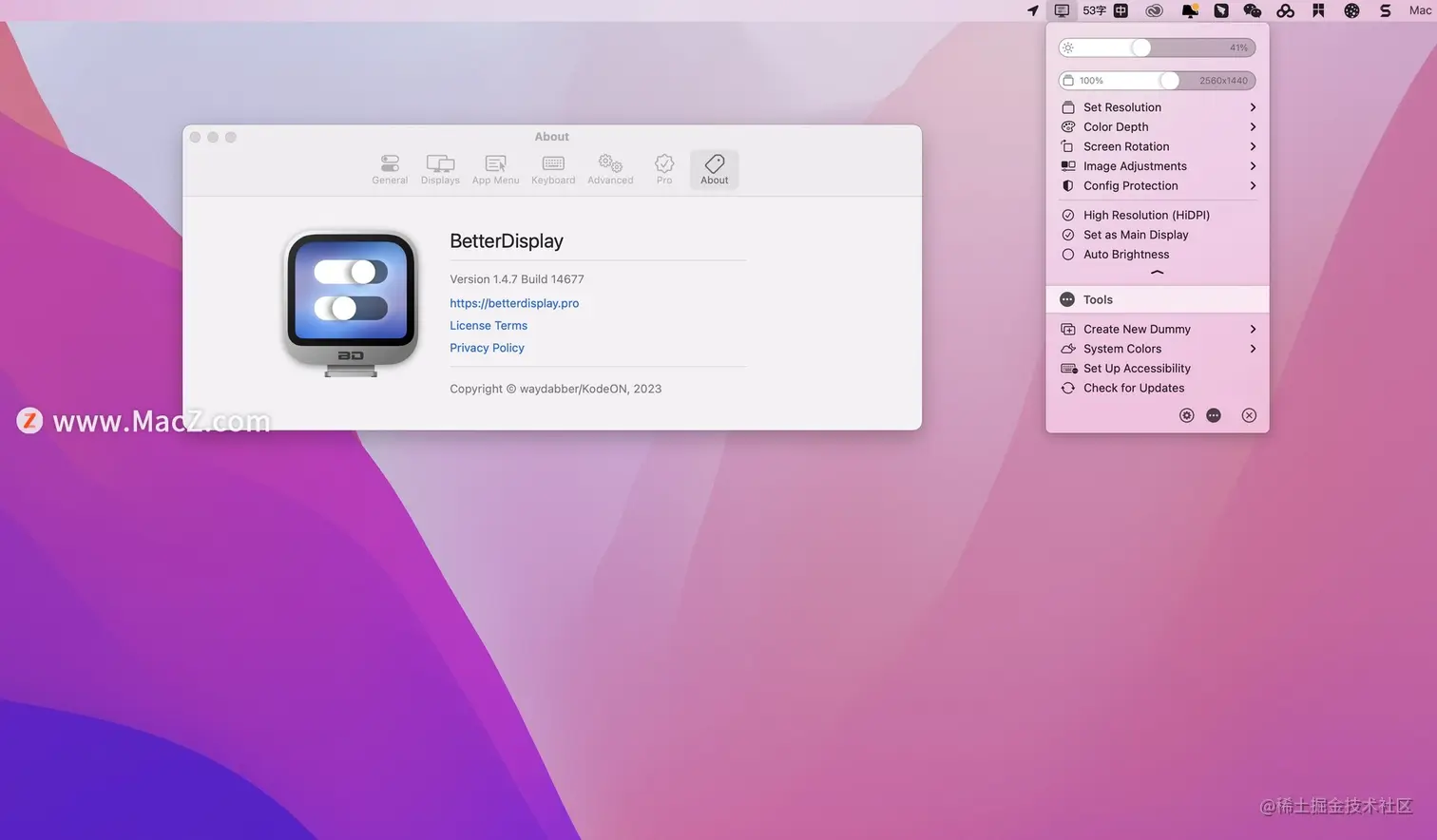Image resolution: width=1437 pixels, height=840 pixels.
Task: Click the S-shaped menu bar icon
Action: click(1386, 10)
